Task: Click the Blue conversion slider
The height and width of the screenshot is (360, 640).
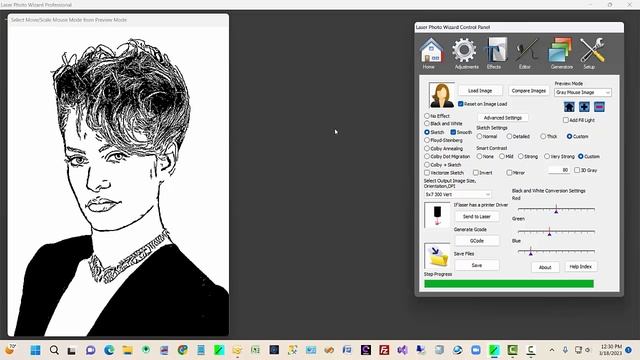Action: pos(556,251)
